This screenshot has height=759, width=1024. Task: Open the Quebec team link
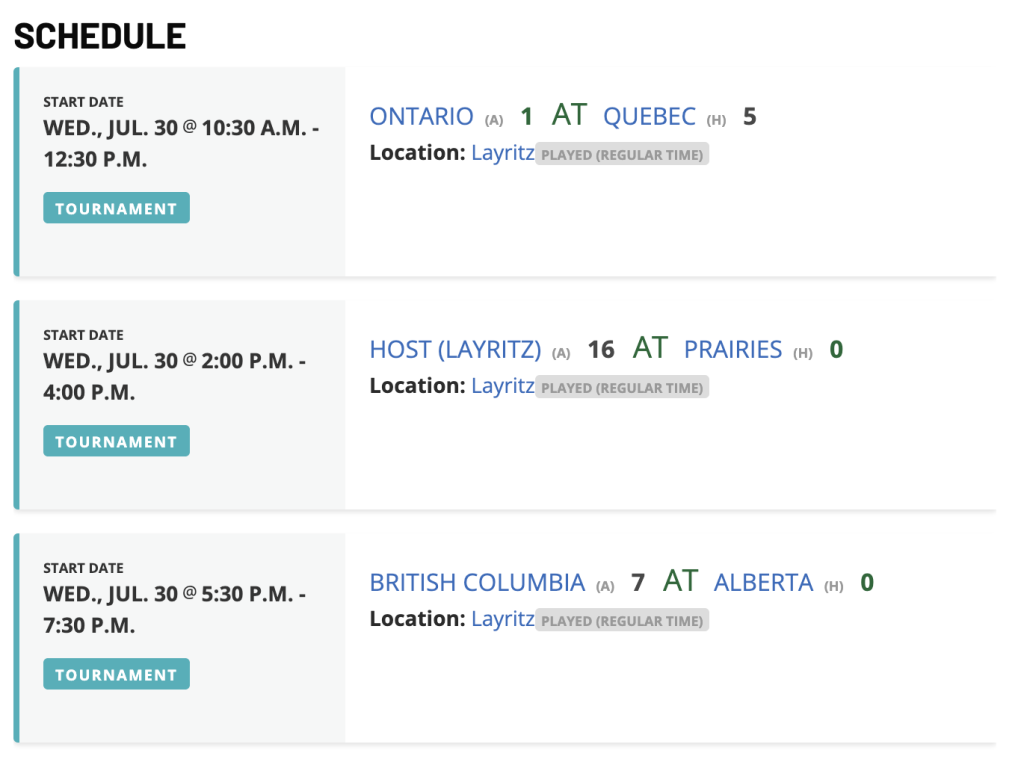(649, 117)
